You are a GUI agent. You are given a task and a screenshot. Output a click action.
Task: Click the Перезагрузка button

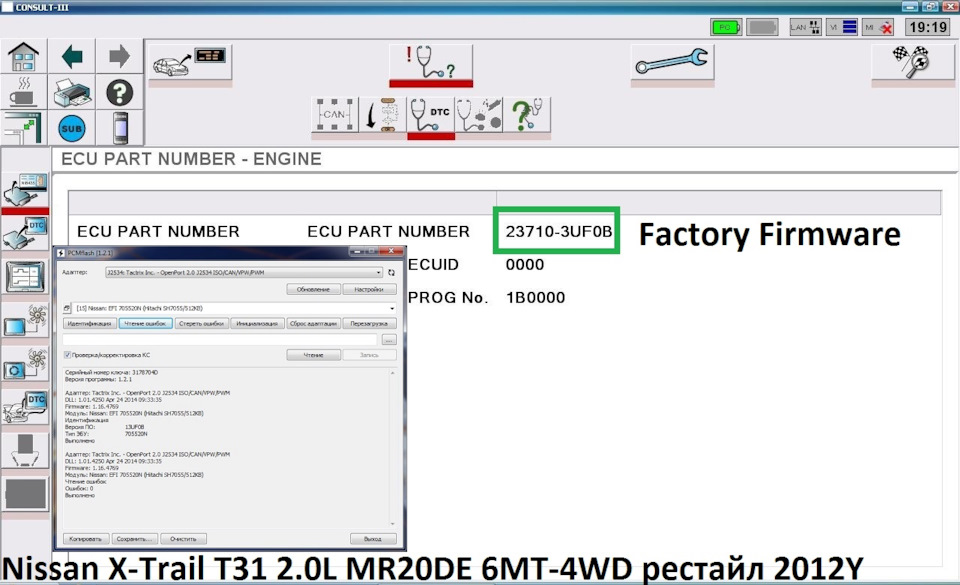point(369,323)
